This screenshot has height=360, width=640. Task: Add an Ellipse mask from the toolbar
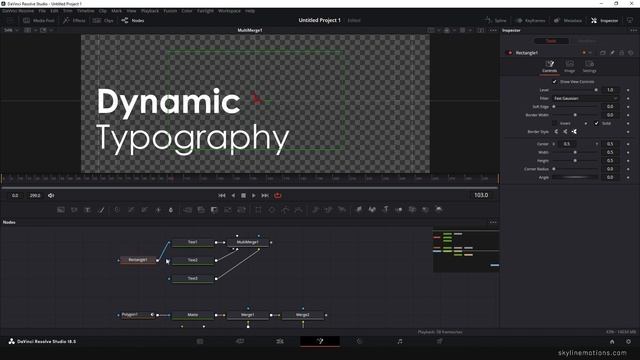[x=272, y=210]
